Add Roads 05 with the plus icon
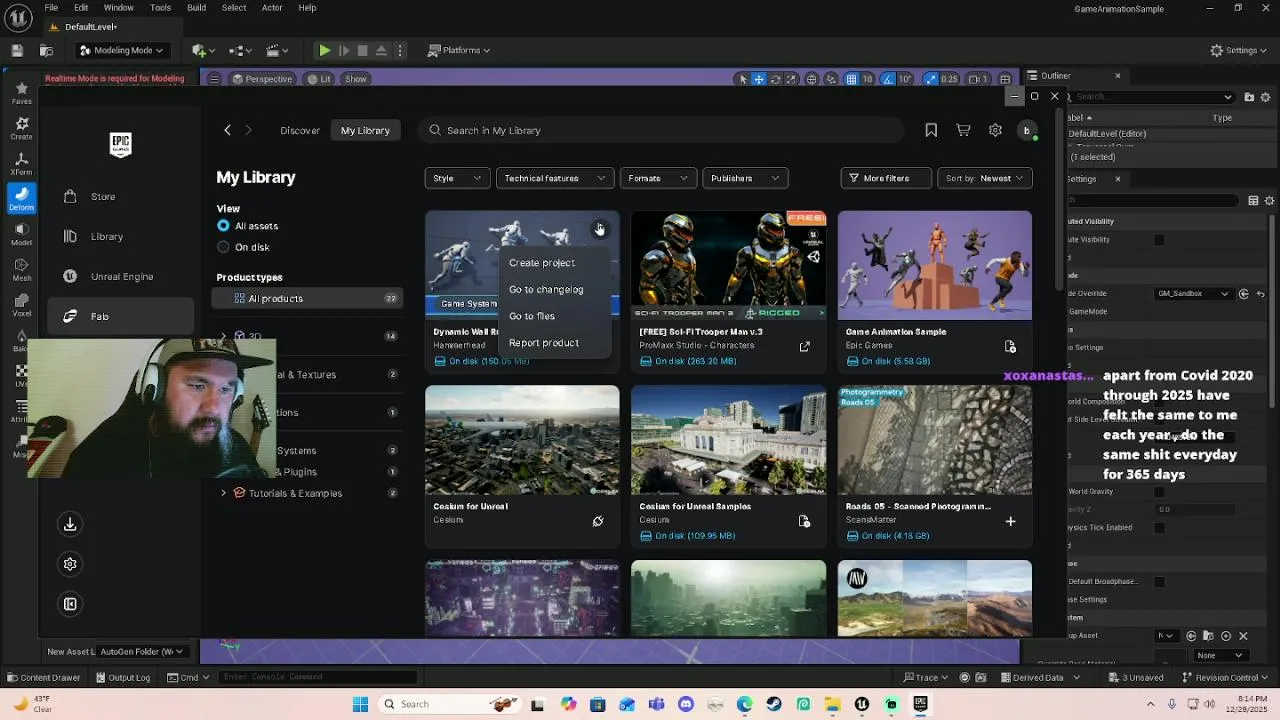The width and height of the screenshot is (1280, 720). tap(1010, 521)
